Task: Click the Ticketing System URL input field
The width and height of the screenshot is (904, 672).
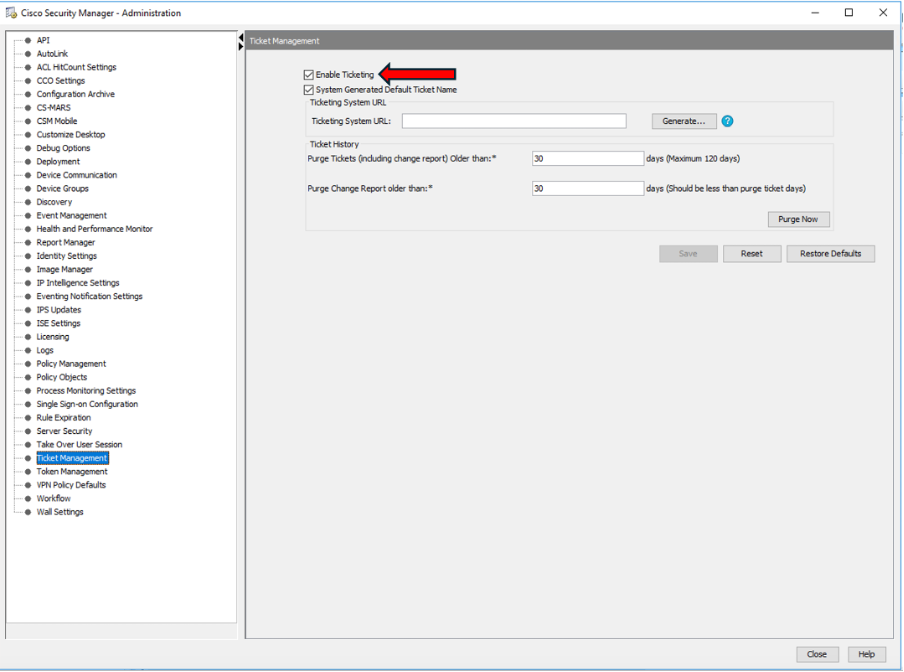Action: tap(514, 121)
